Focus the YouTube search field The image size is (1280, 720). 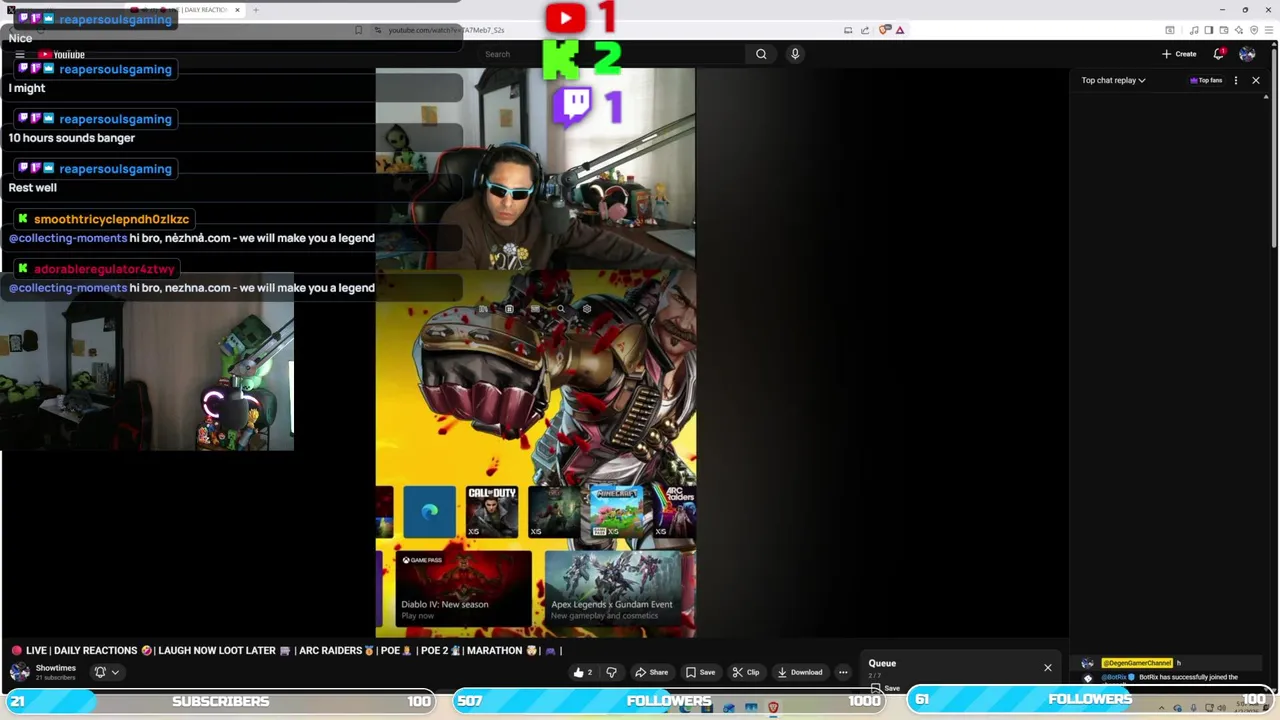tap(612, 54)
